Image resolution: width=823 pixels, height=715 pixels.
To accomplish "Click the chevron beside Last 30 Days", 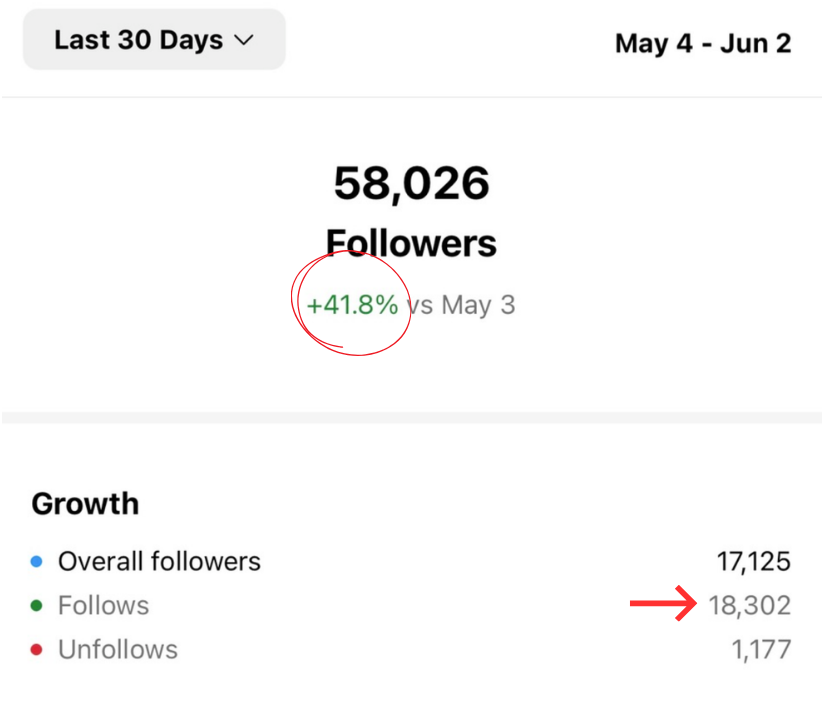I will tap(243, 41).
